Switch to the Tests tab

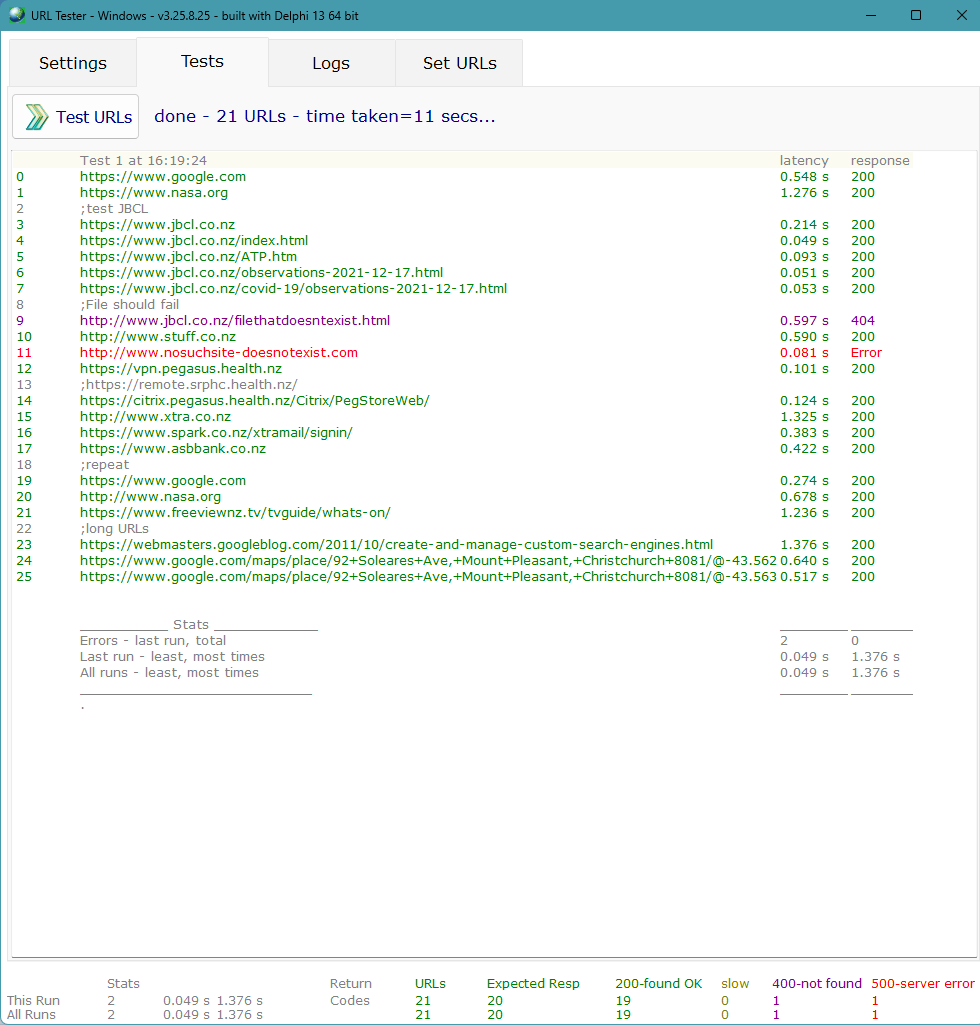(x=202, y=60)
